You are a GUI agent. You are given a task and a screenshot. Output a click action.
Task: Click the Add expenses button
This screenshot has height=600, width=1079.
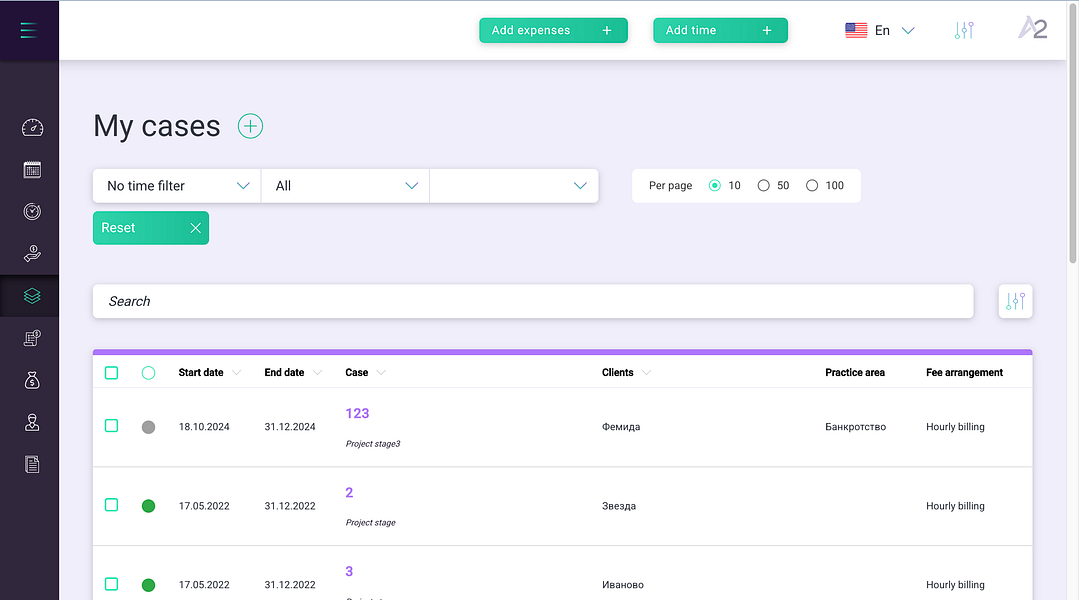553,30
